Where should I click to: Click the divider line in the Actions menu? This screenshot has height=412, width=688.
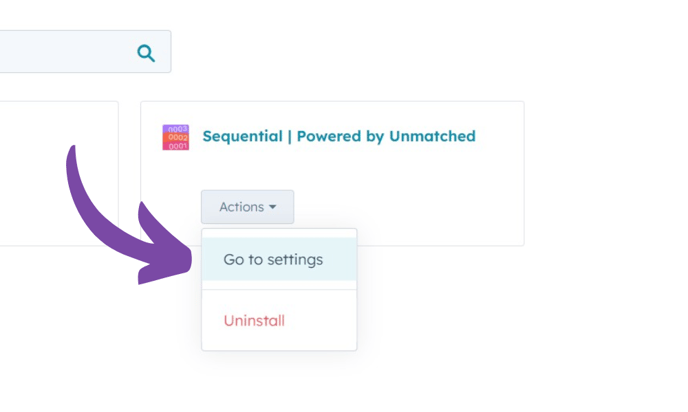click(279, 290)
